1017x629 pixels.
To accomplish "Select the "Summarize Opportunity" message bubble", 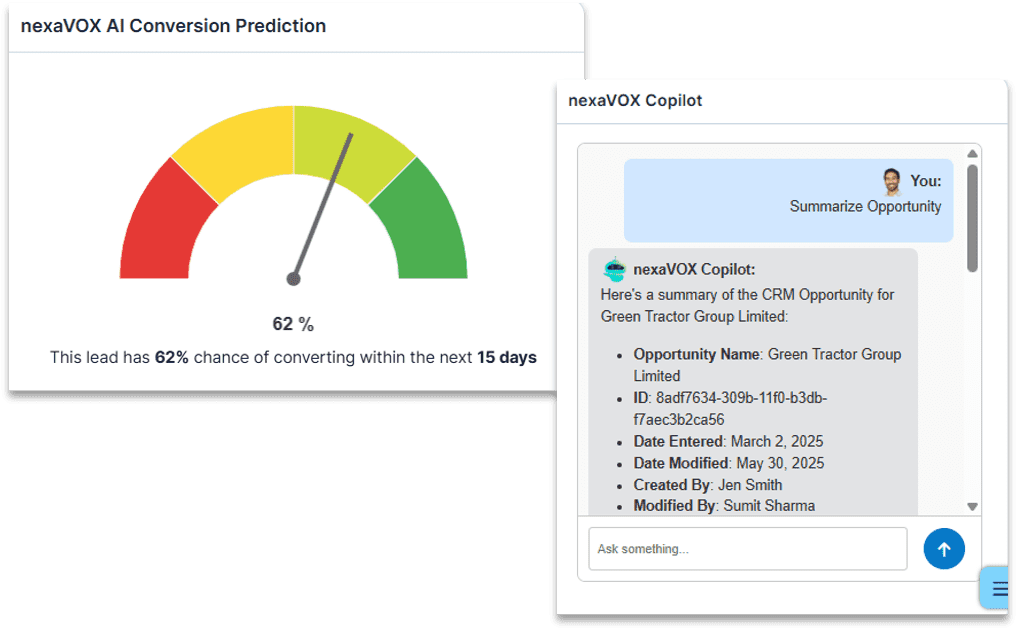I will 788,200.
